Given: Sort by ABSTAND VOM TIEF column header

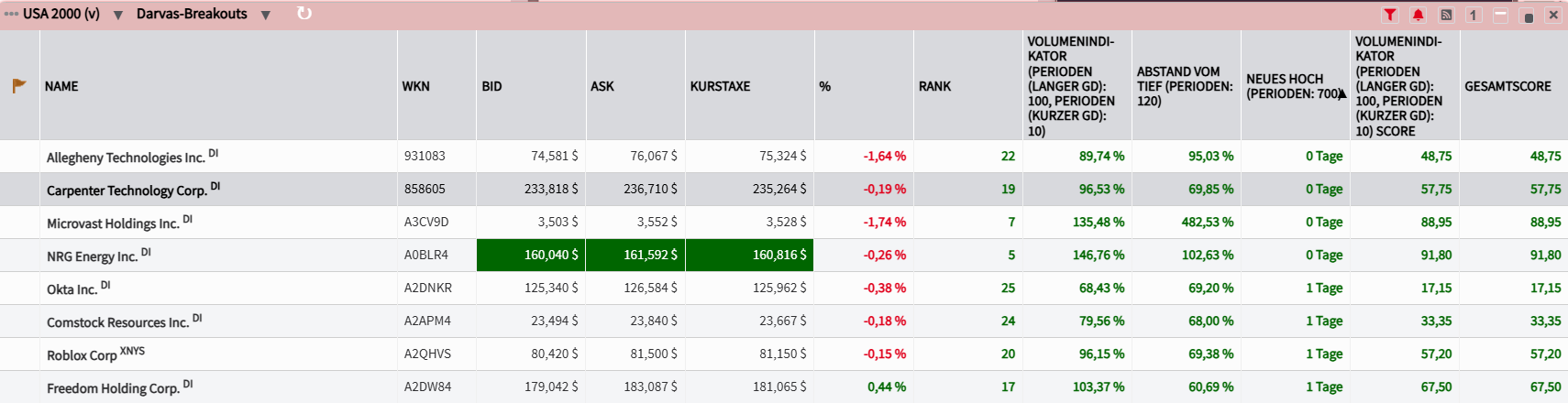Looking at the screenshot, I should point(1185,86).
